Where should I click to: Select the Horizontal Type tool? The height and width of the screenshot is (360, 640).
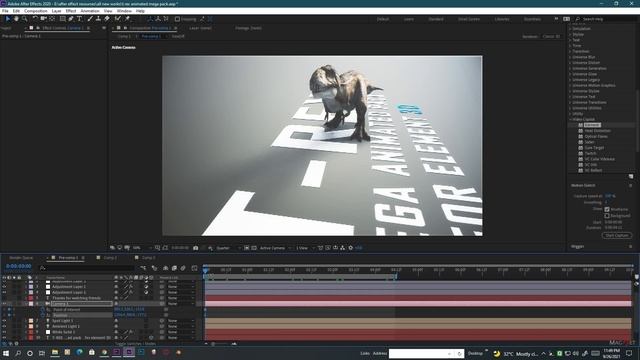[79, 19]
